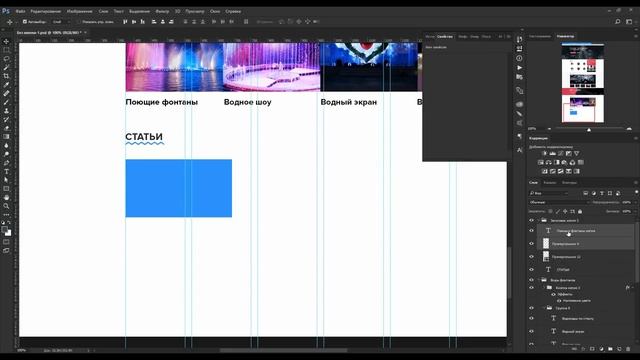Select the Brush tool

coord(6,102)
